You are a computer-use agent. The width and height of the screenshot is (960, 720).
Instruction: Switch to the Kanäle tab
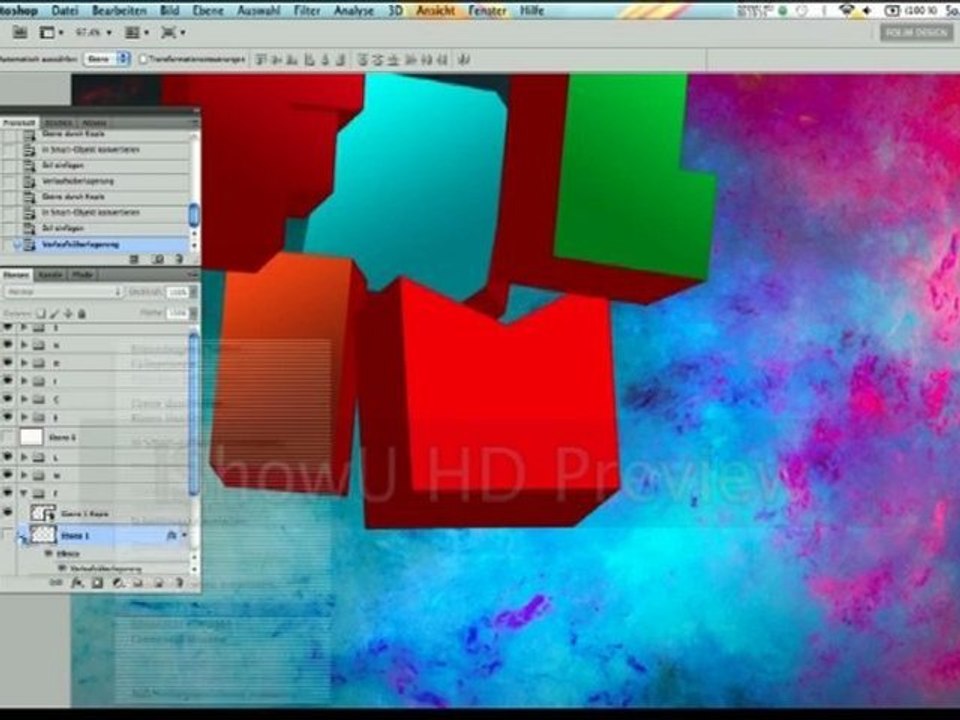(50, 275)
